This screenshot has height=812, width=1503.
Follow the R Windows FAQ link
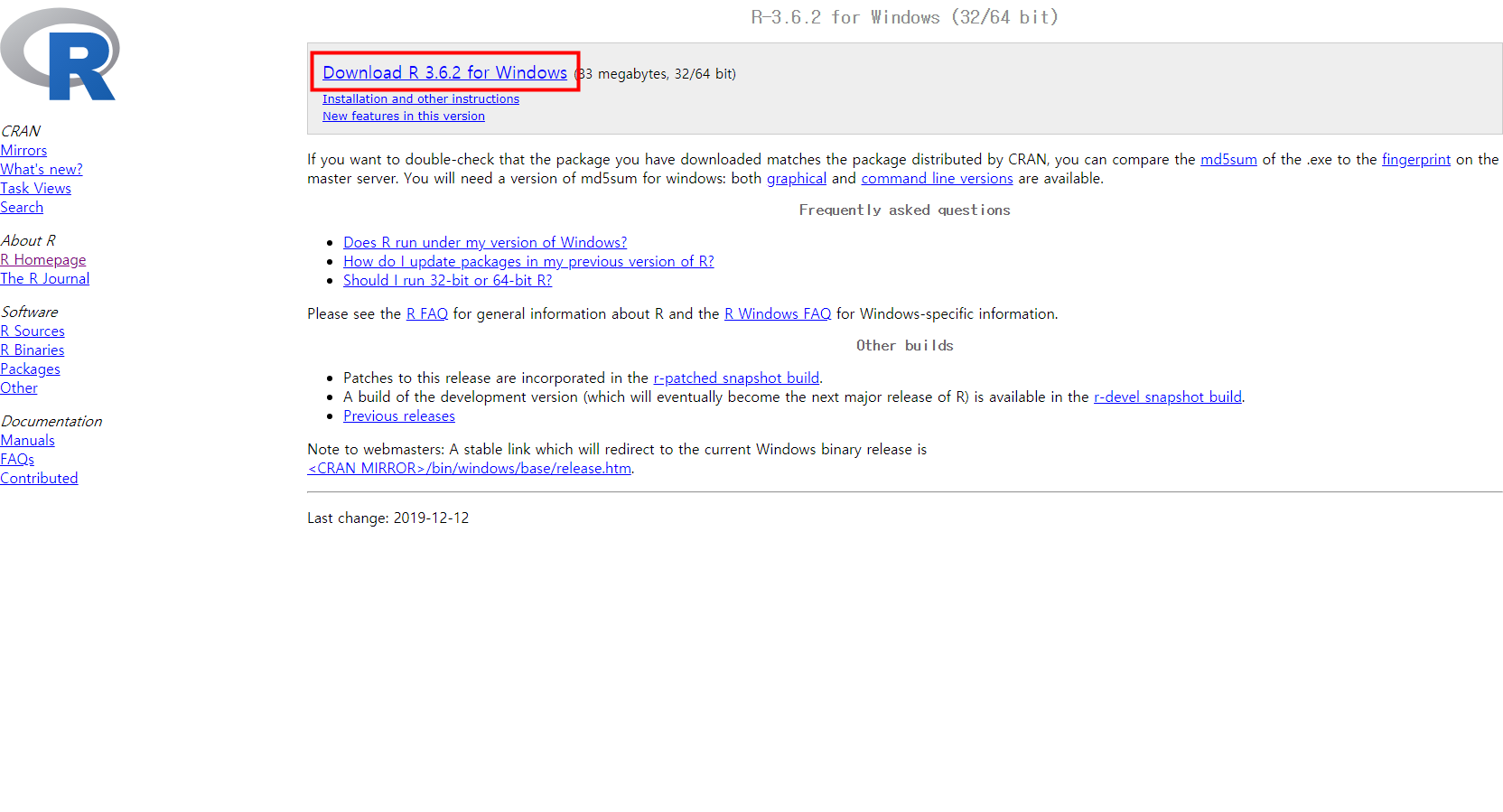pyautogui.click(x=778, y=313)
